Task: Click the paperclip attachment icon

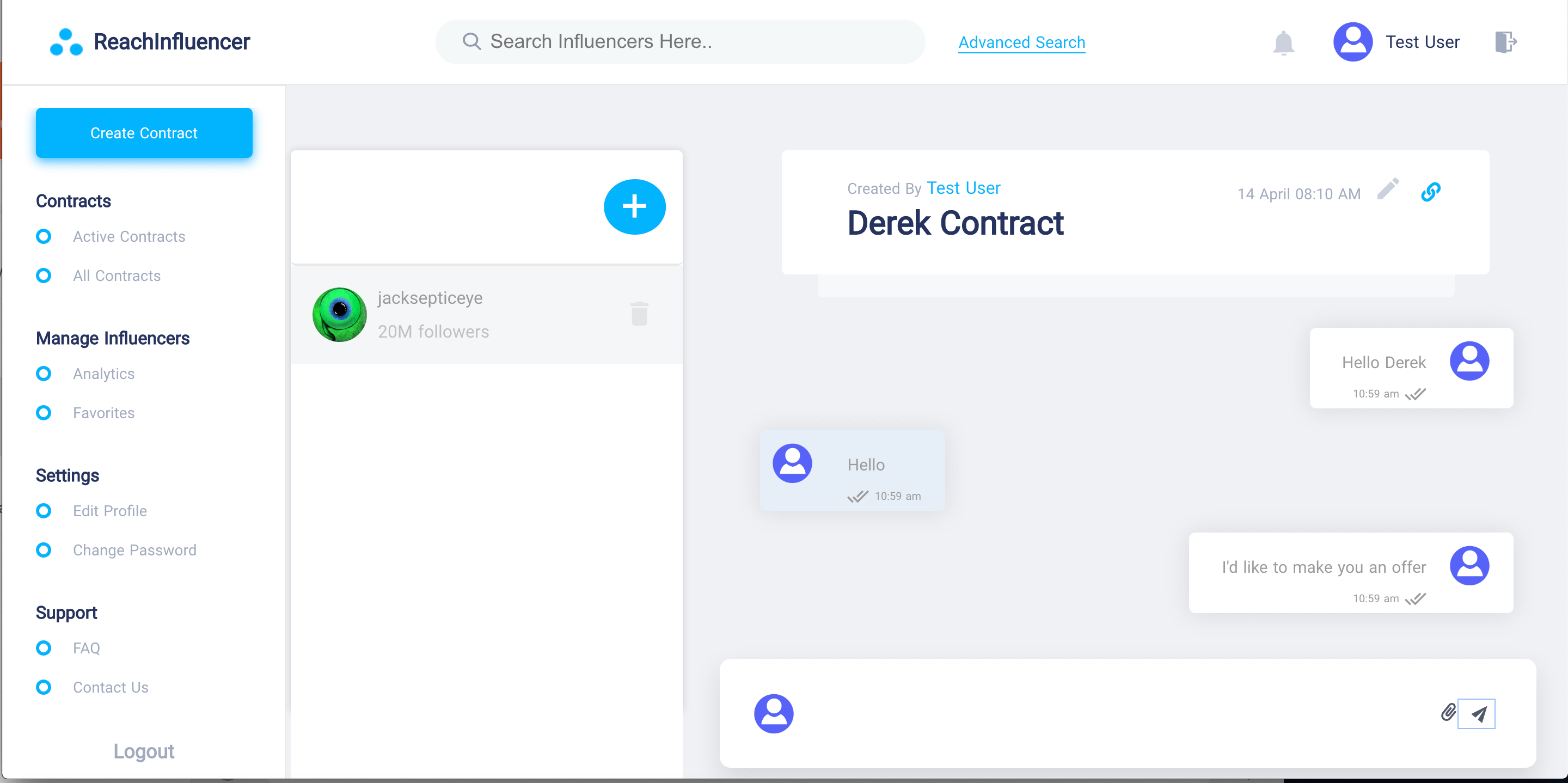Action: click(x=1448, y=712)
